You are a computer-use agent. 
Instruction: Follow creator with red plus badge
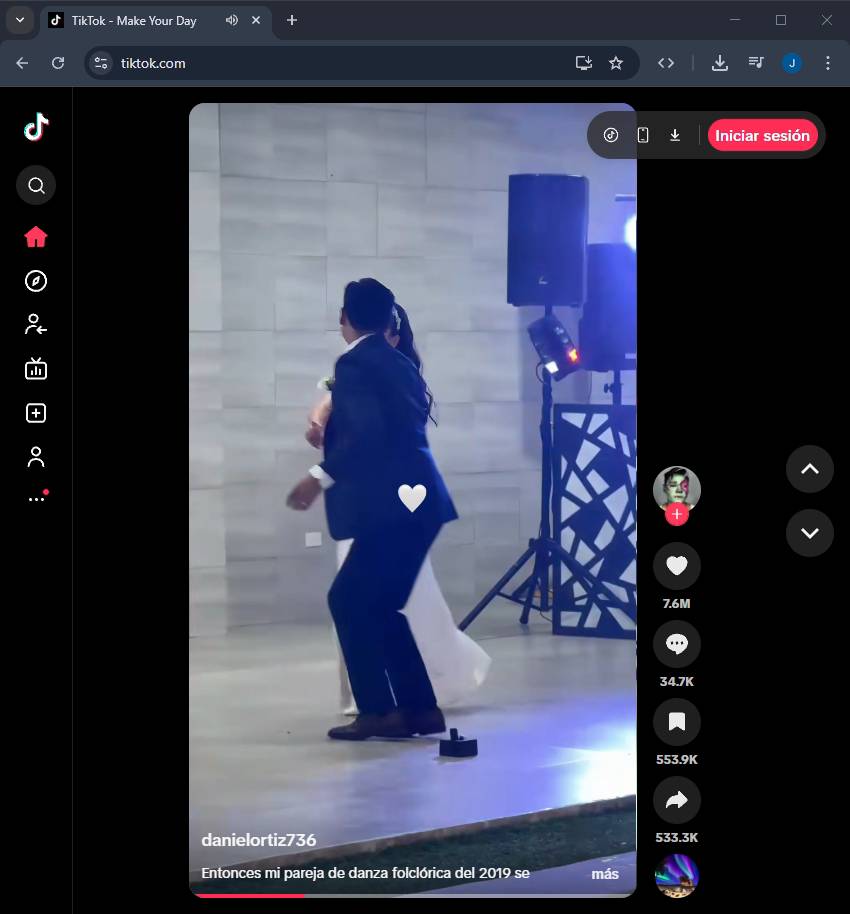pyautogui.click(x=677, y=515)
